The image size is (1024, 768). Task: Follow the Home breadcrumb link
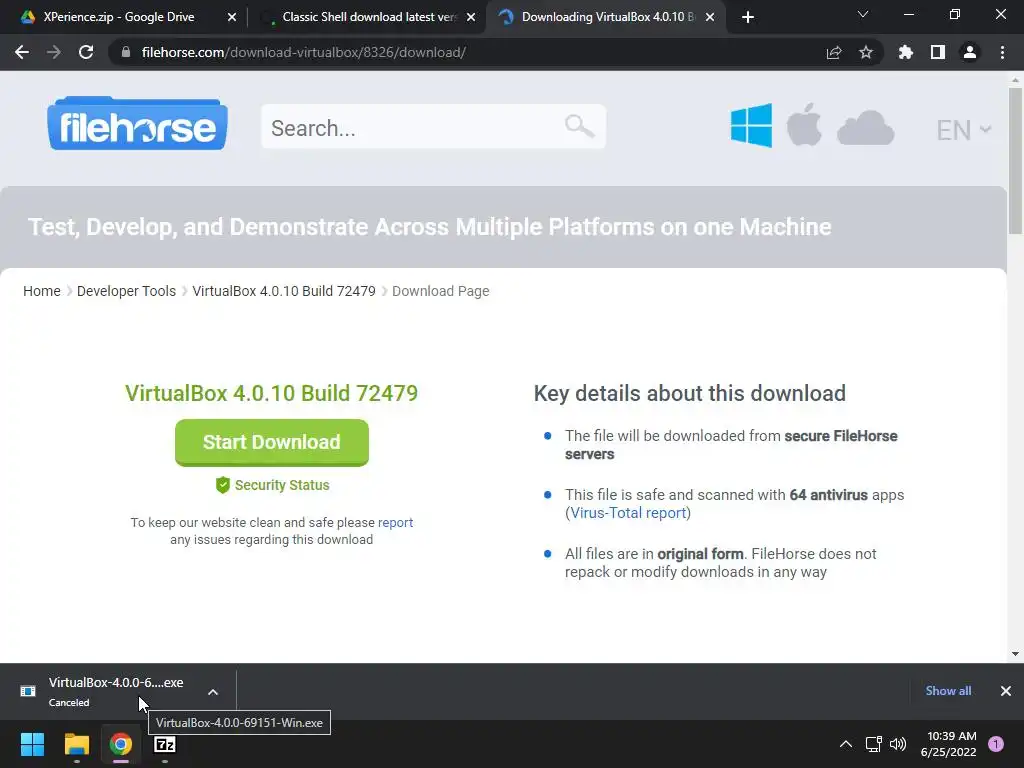coord(42,291)
